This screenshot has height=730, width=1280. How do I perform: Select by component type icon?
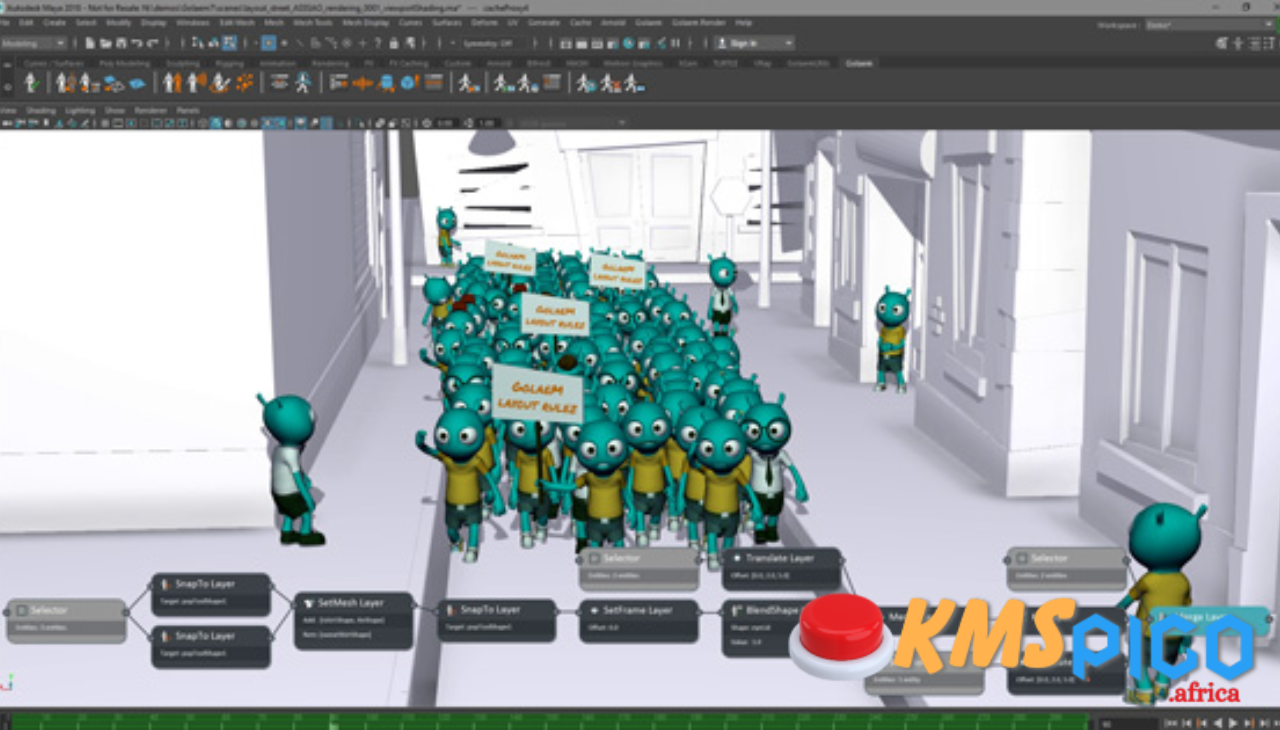pos(229,43)
